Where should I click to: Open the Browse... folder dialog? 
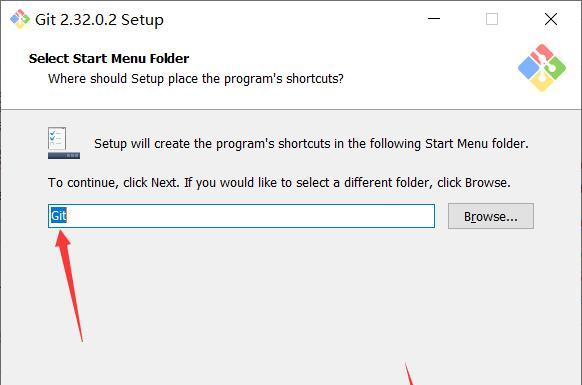[491, 216]
